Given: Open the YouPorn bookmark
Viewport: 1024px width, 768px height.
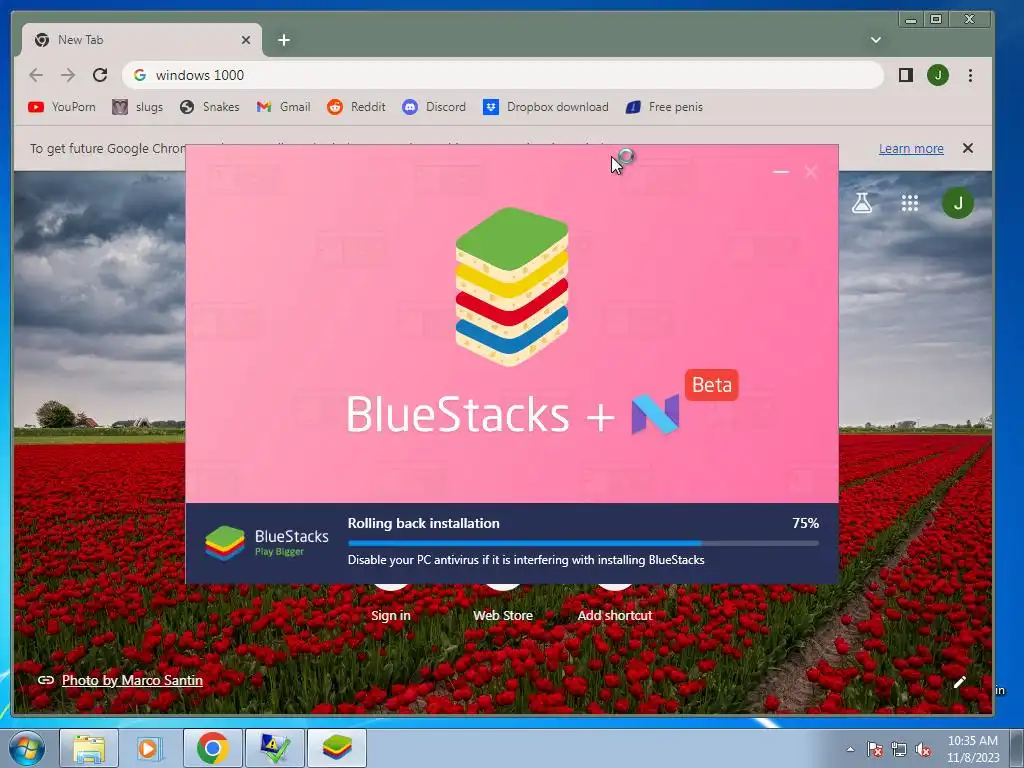Looking at the screenshot, I should coord(62,107).
